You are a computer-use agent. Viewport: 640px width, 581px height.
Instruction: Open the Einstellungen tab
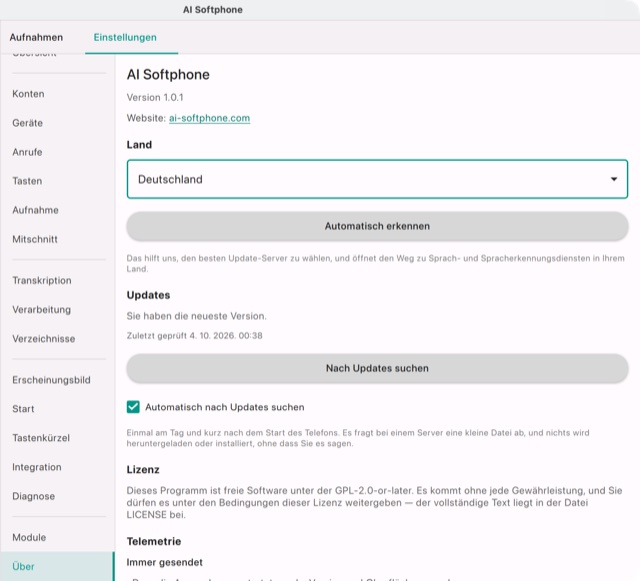coord(125,37)
